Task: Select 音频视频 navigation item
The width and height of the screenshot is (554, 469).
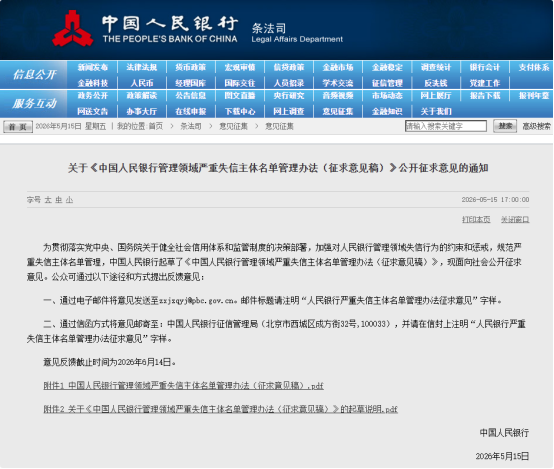Action: pos(338,96)
